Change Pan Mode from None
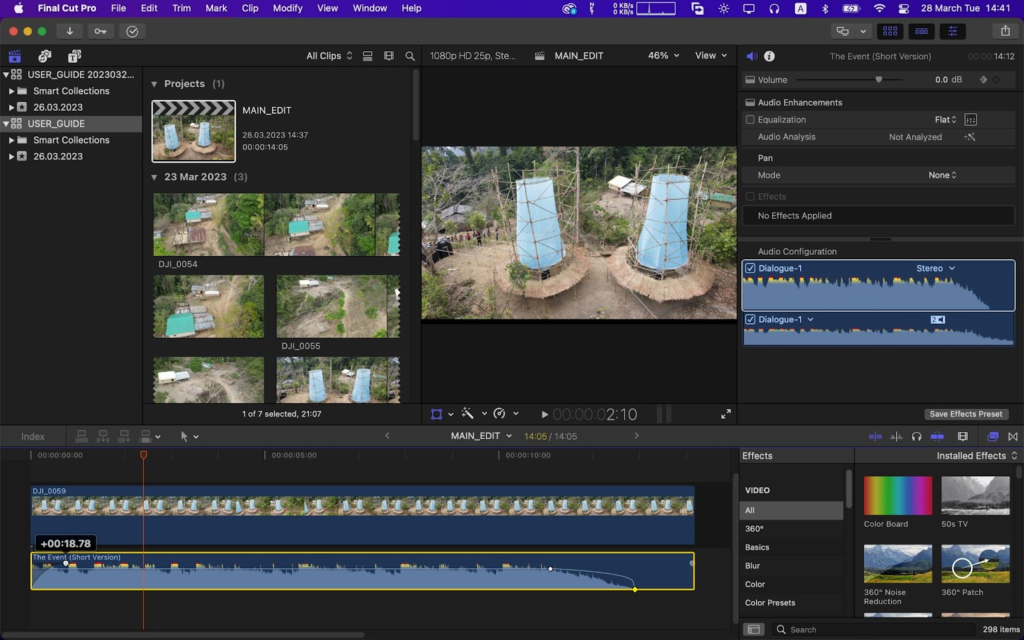The image size is (1024, 640). (942, 175)
